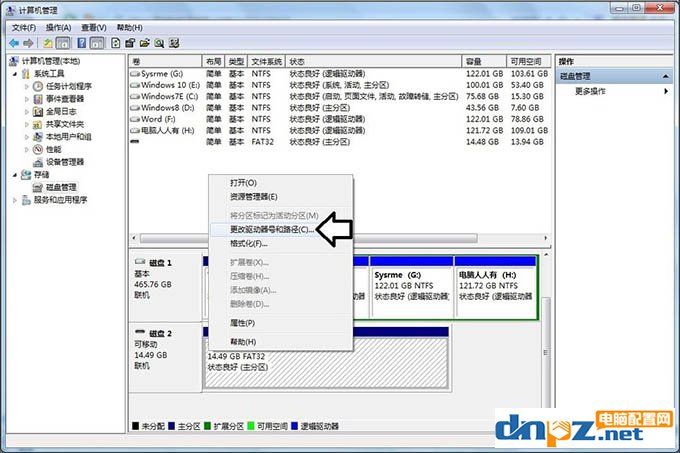The height and width of the screenshot is (453, 680).
Task: Click the volume list horizontal scrollbar thumb
Action: (309, 238)
